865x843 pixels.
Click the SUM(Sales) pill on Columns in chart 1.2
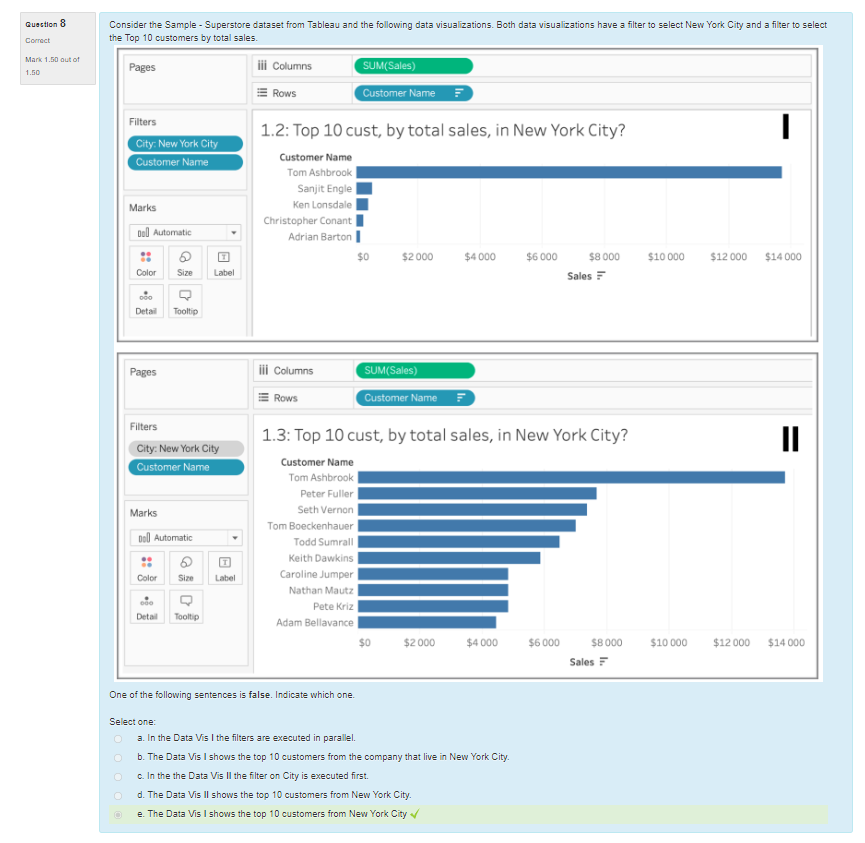pyautogui.click(x=412, y=66)
